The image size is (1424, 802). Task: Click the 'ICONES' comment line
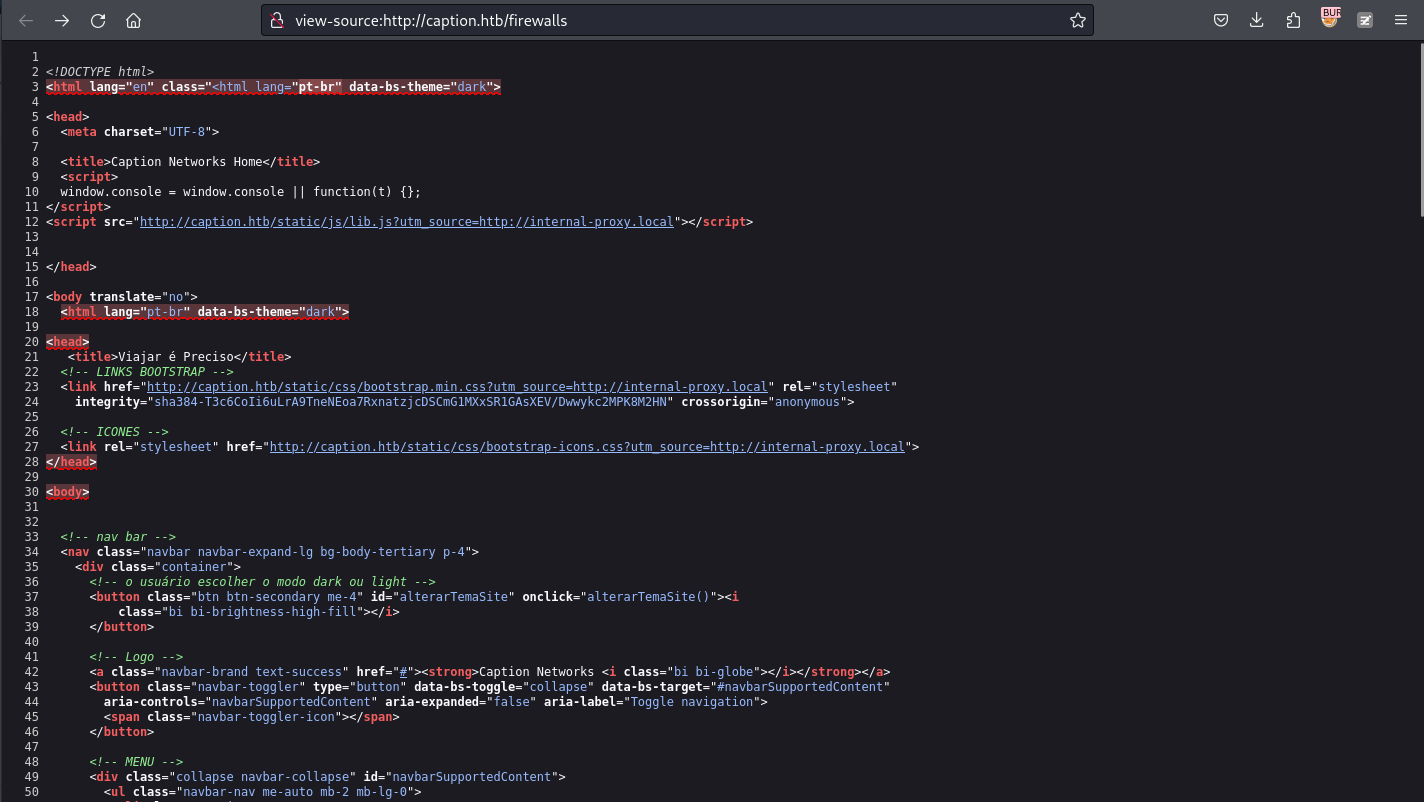tap(114, 432)
